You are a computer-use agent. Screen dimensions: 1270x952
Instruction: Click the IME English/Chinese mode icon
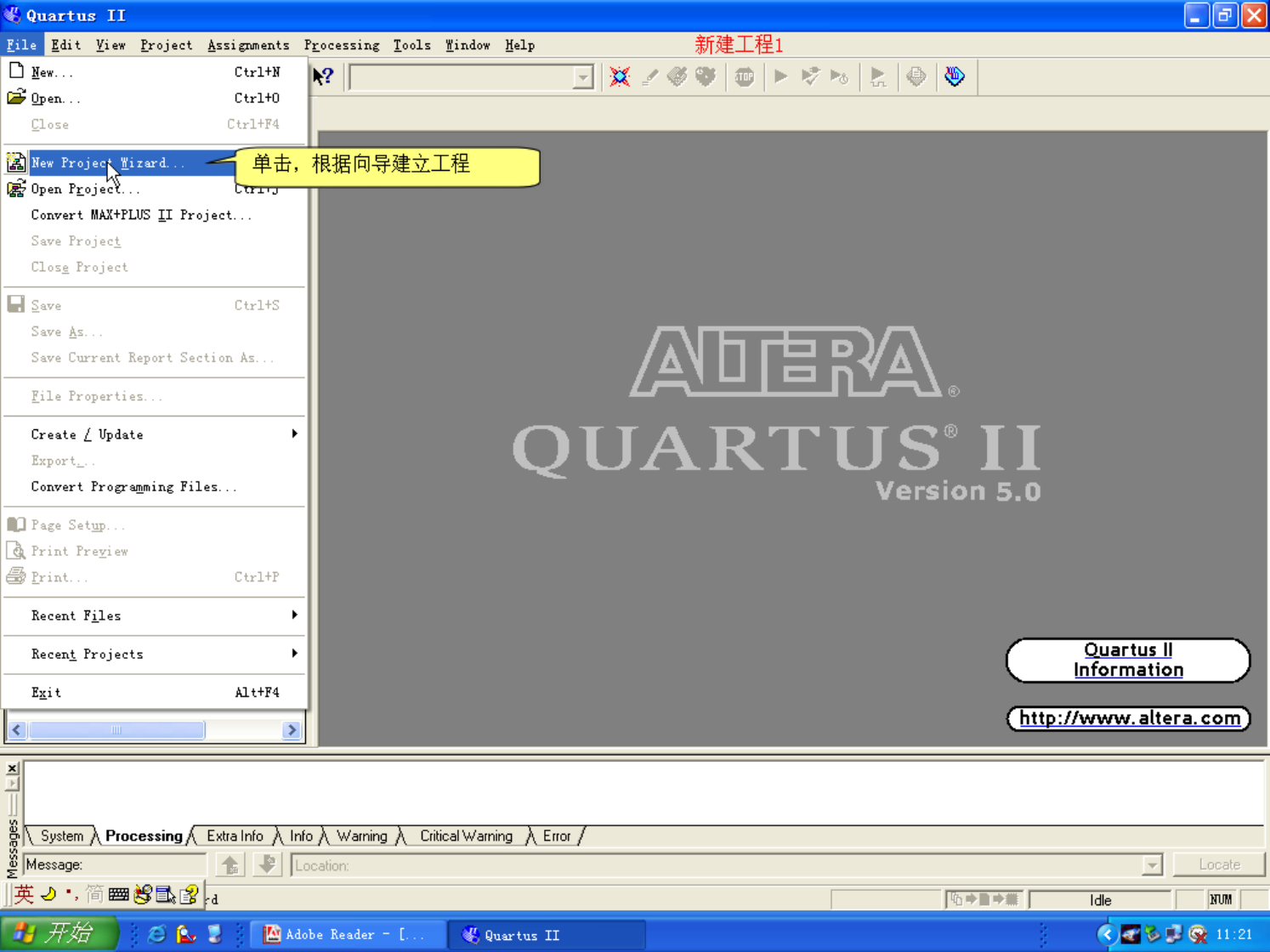(24, 894)
